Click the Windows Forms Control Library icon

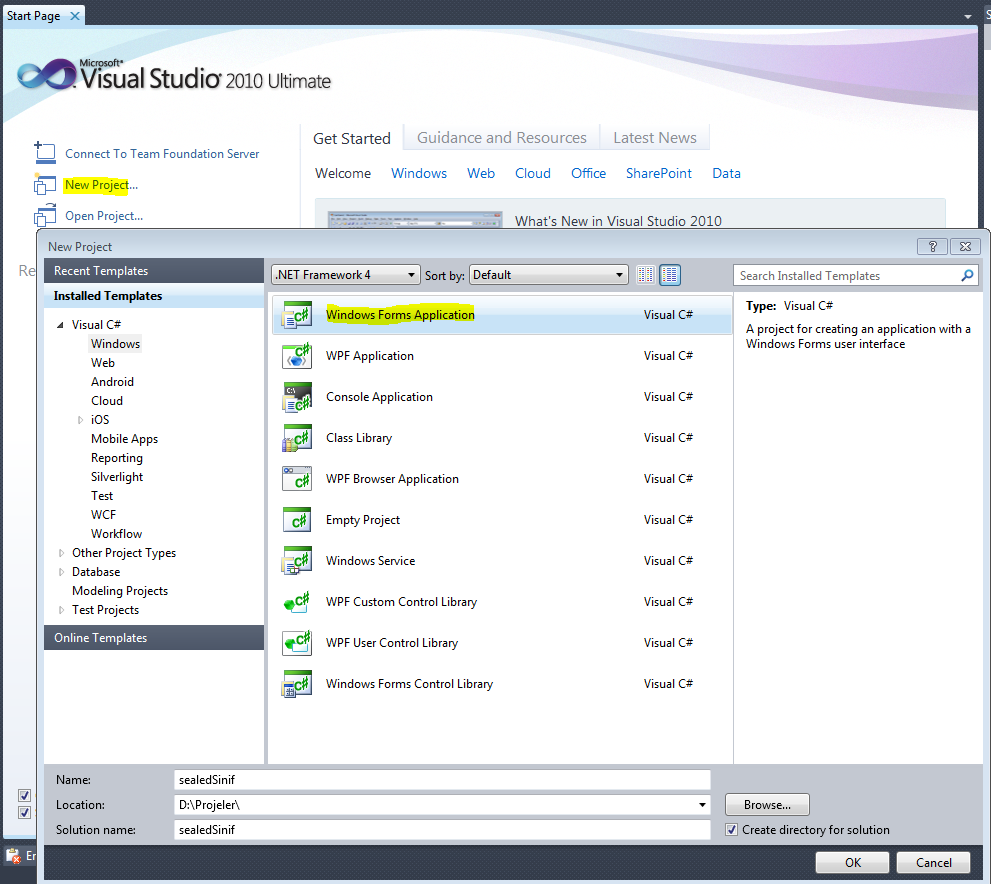tap(297, 684)
